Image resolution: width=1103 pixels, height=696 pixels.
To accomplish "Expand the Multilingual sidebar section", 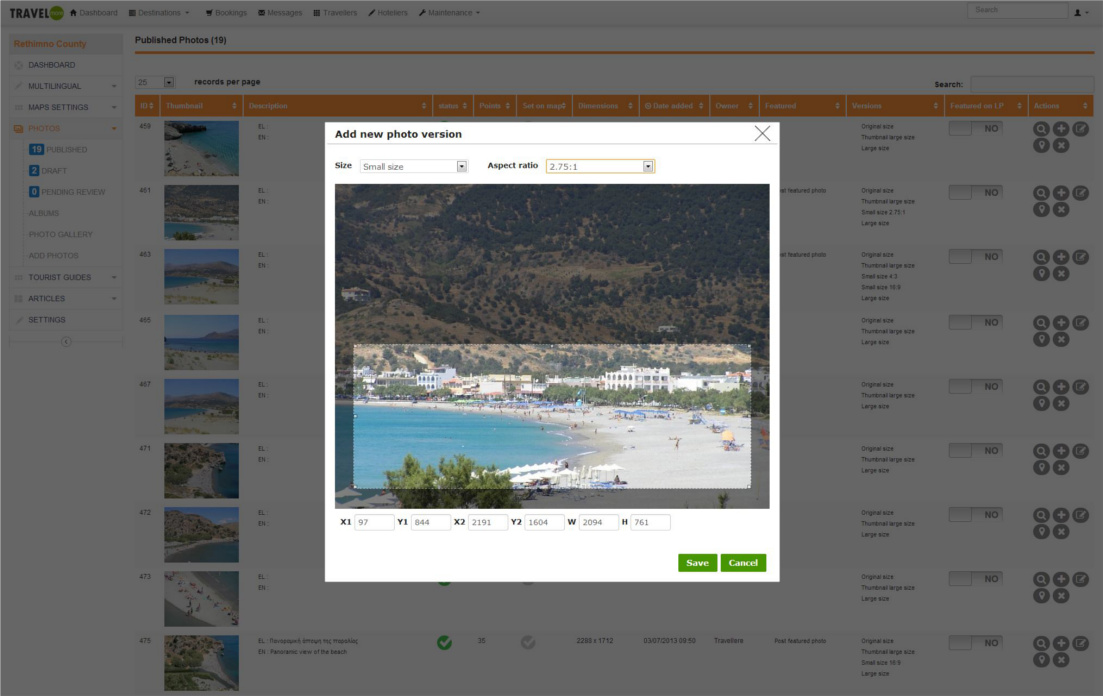I will point(65,86).
